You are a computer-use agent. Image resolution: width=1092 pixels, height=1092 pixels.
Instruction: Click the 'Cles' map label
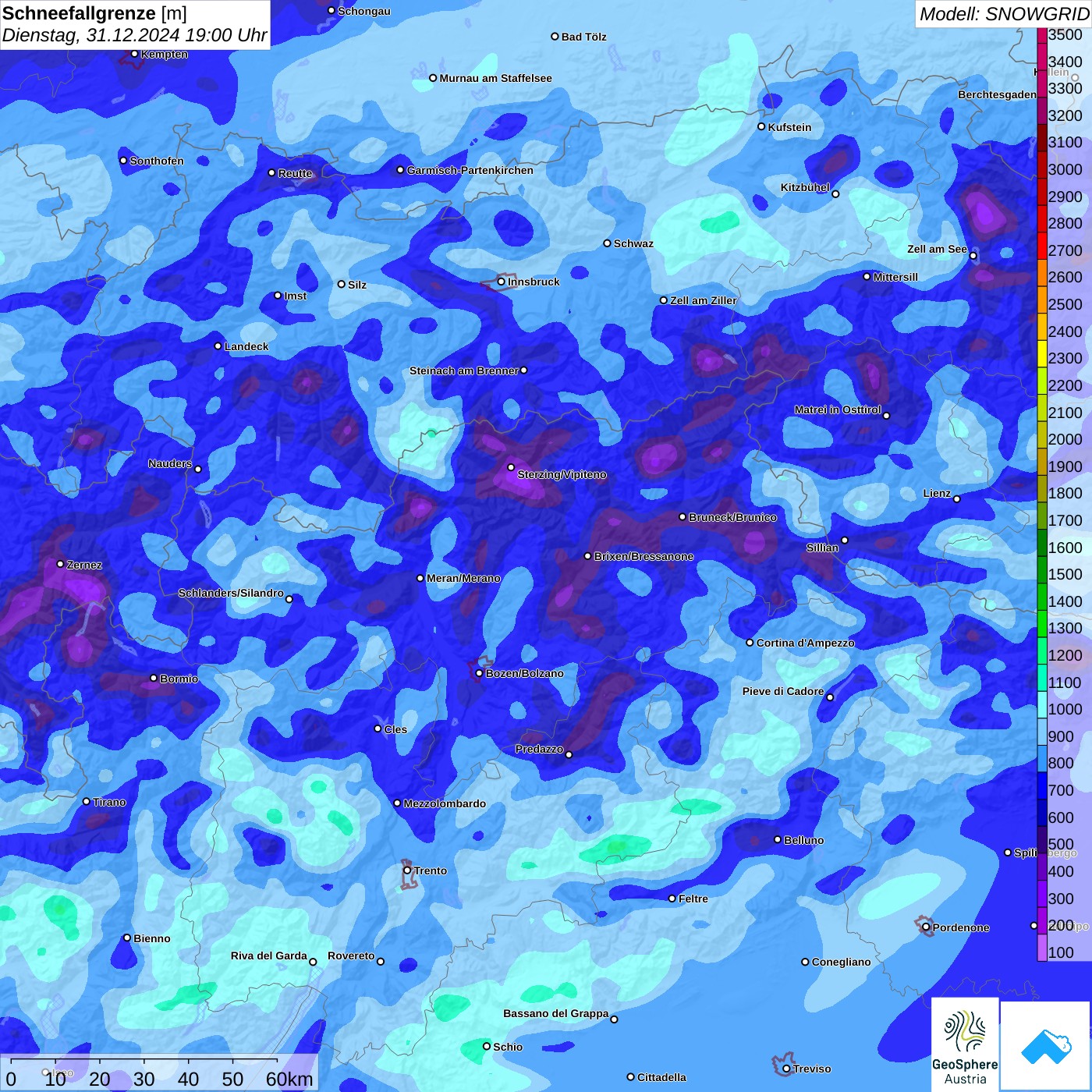tap(395, 729)
